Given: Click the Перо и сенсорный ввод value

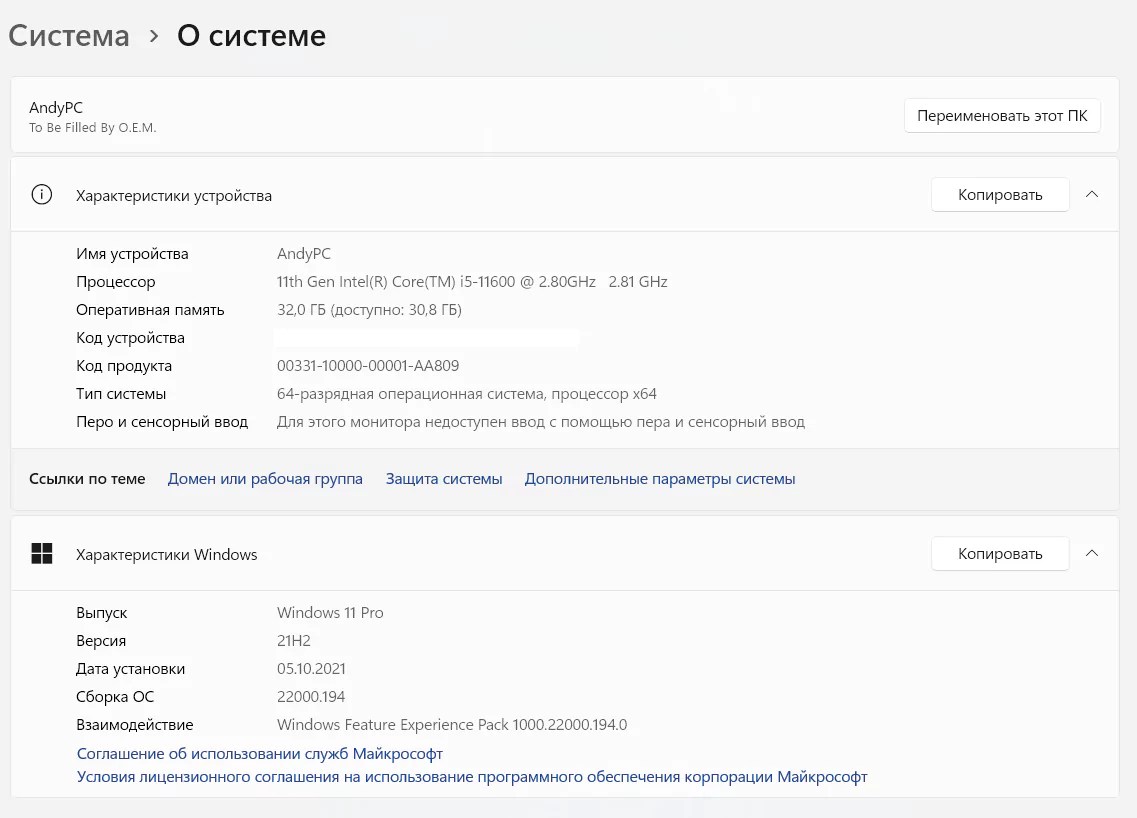Looking at the screenshot, I should 541,421.
